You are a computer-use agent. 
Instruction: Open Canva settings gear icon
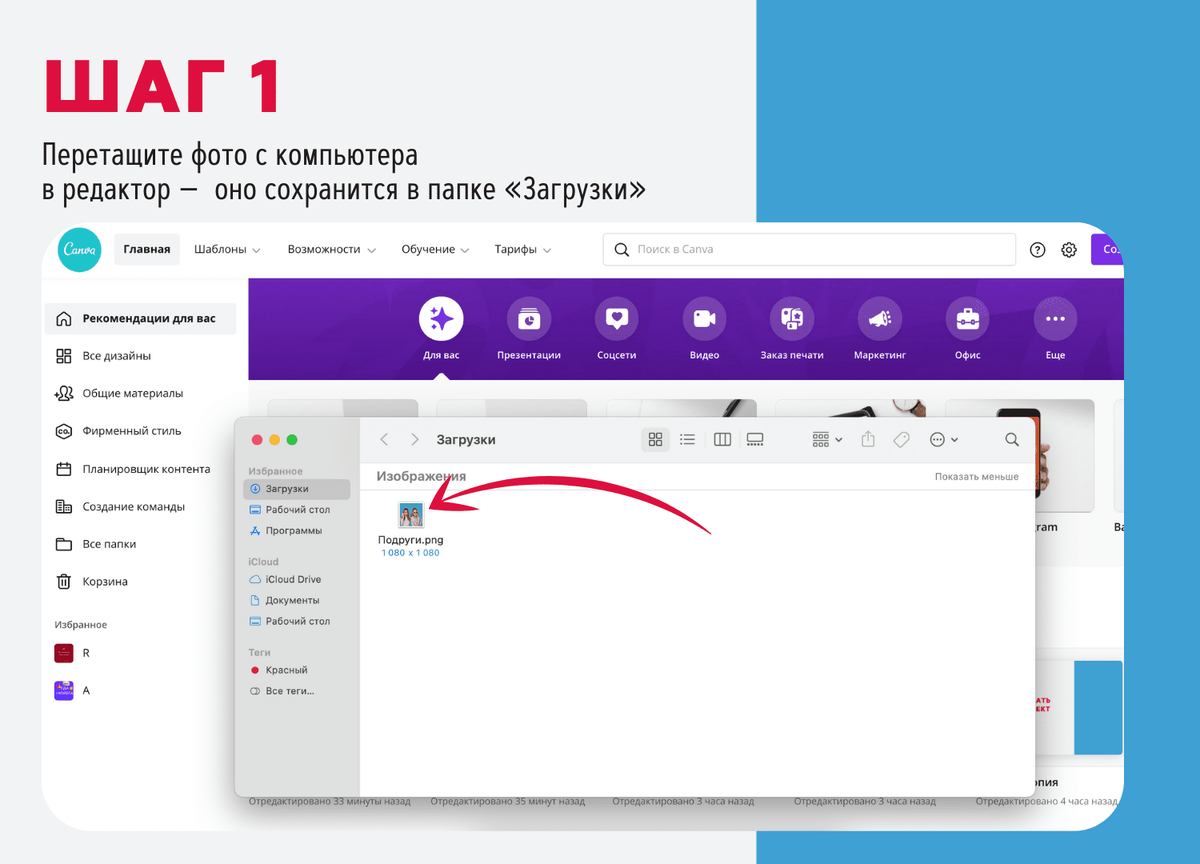click(x=1069, y=250)
